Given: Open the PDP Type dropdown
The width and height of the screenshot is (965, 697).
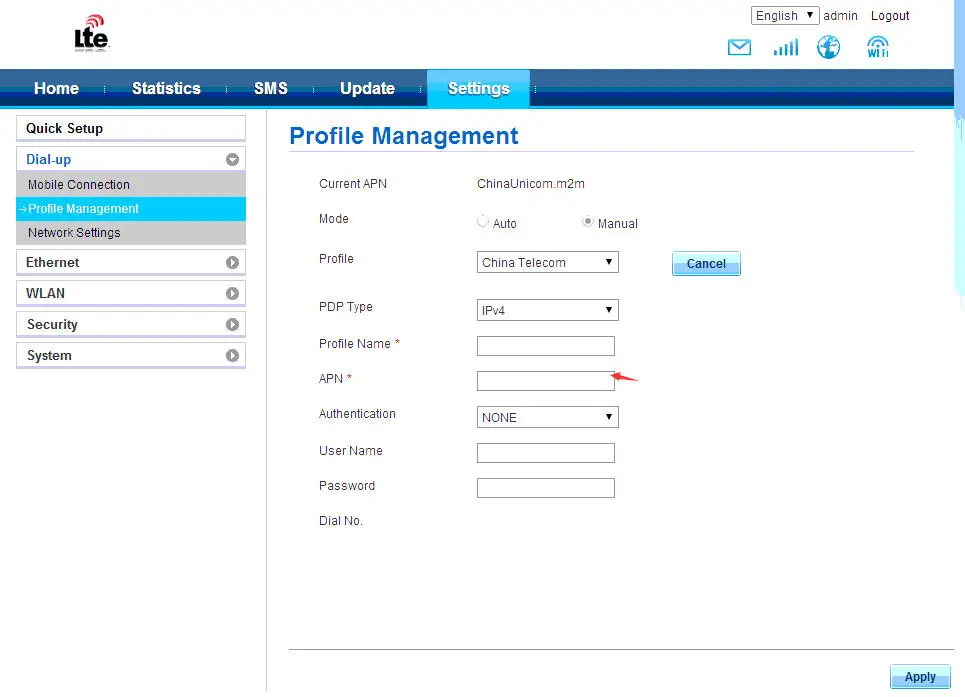Looking at the screenshot, I should (x=547, y=310).
